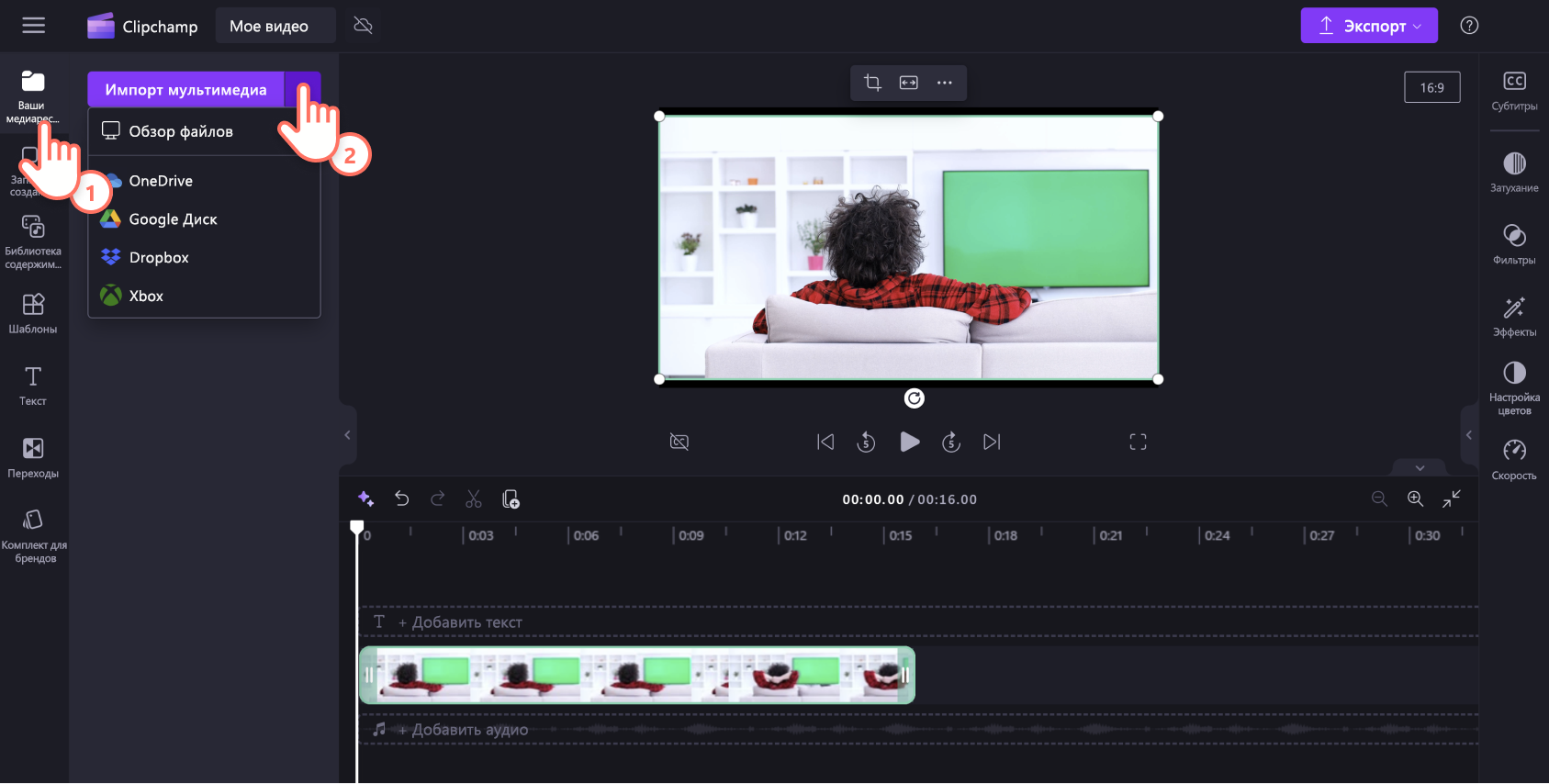Collapse the left media panel
Screen dimensions: 1549x784
point(347,435)
